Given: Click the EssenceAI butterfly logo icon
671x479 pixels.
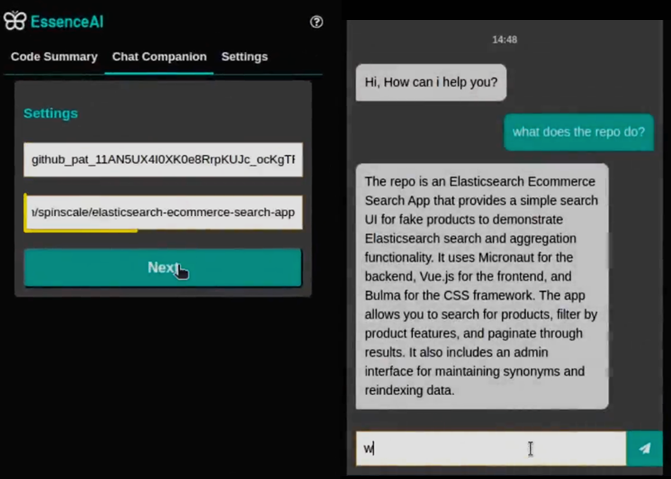Looking at the screenshot, I should click(14, 21).
